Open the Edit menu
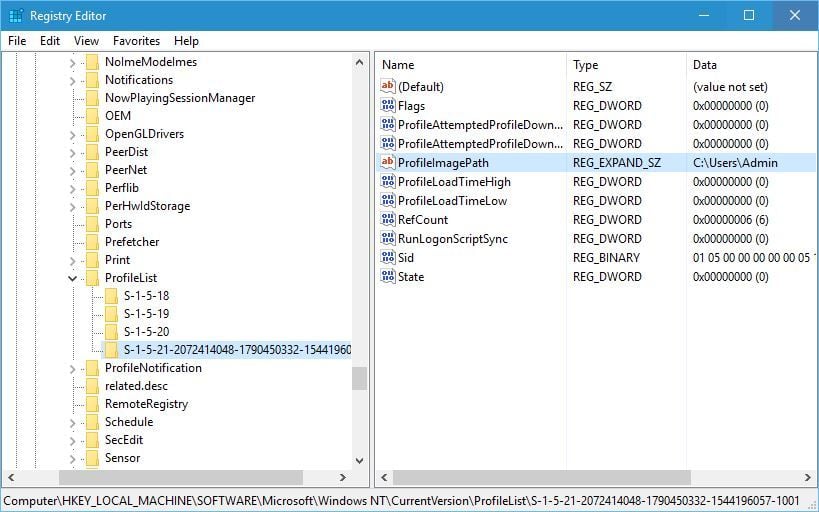 click(x=50, y=41)
